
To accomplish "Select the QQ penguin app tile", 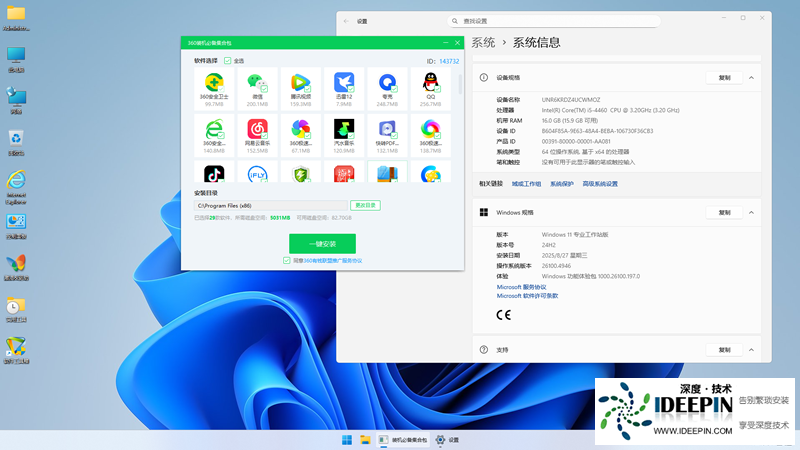I will pyautogui.click(x=431, y=89).
